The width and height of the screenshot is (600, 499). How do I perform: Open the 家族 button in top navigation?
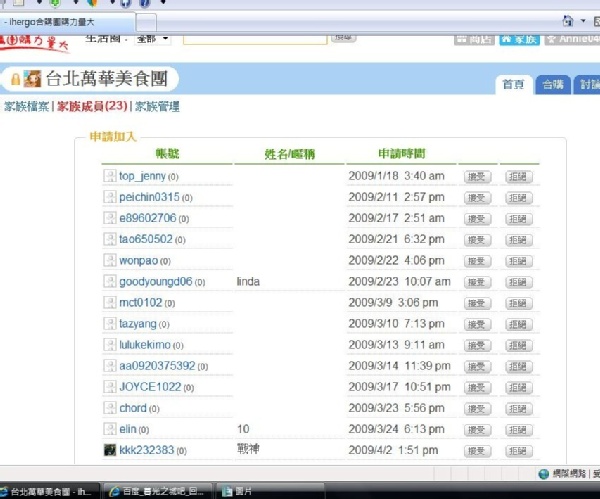point(519,39)
